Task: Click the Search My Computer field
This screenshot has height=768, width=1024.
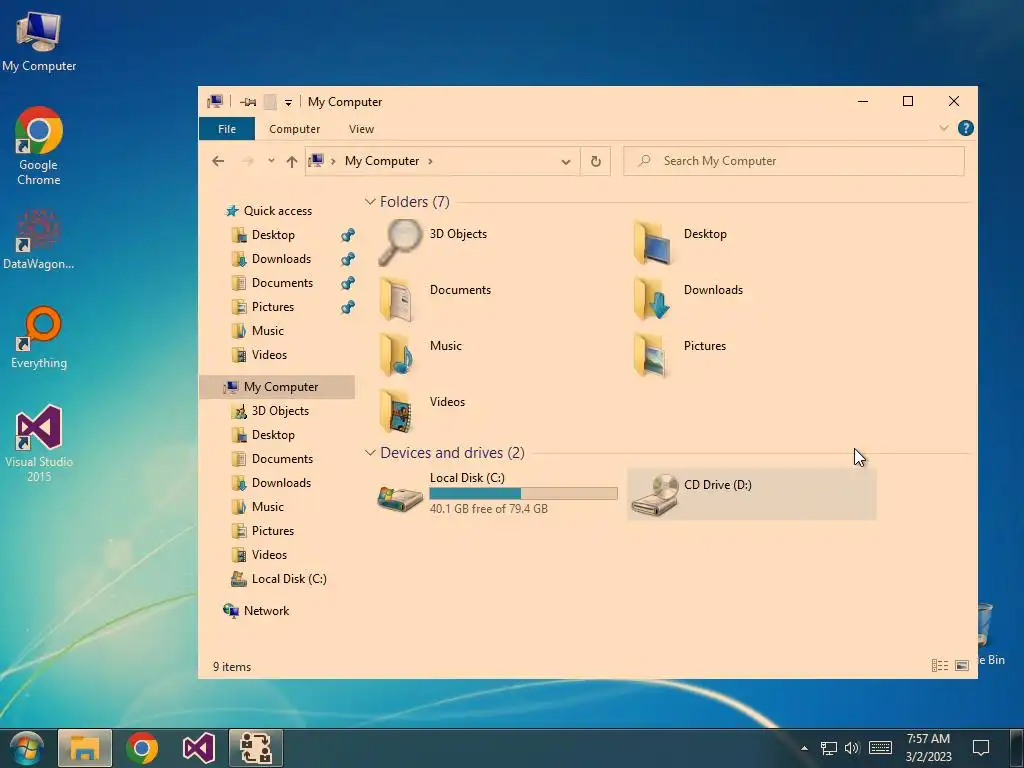Action: [x=793, y=161]
